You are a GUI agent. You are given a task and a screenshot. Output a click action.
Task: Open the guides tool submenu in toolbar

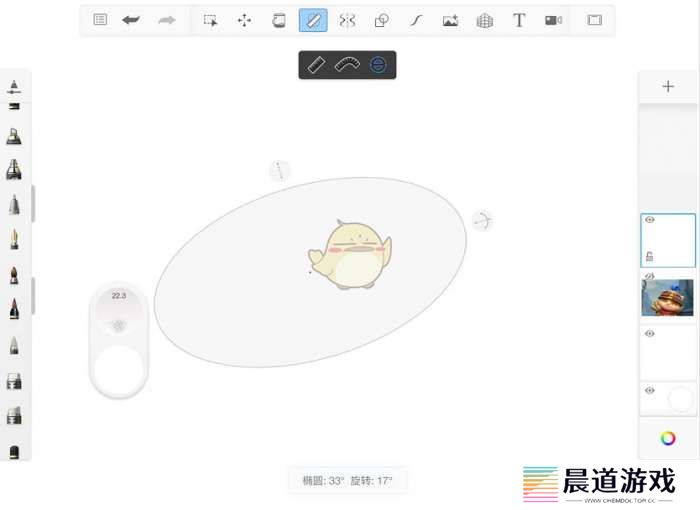click(313, 20)
